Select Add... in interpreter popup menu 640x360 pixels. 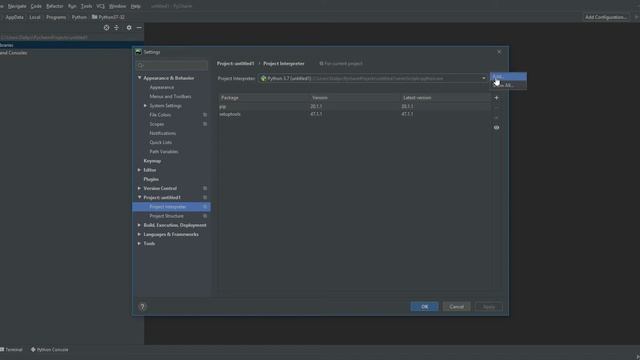(x=508, y=76)
